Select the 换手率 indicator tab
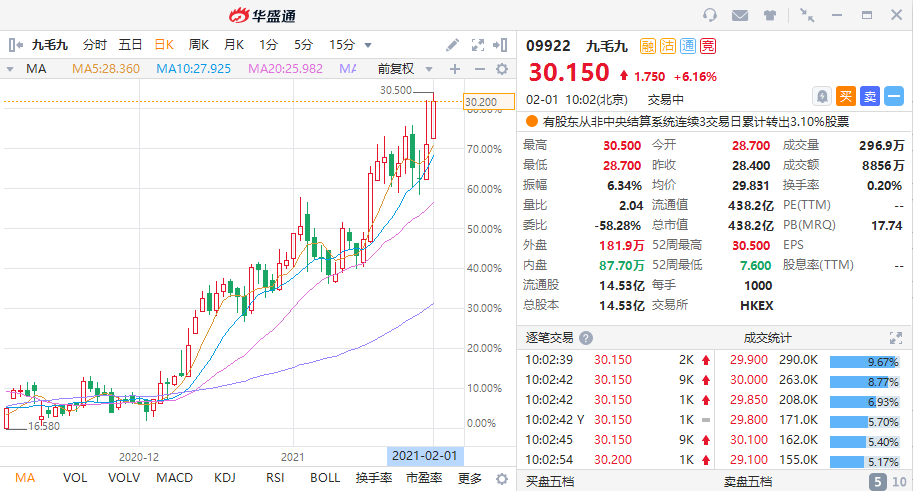Image resolution: width=913 pixels, height=491 pixels. point(374,478)
